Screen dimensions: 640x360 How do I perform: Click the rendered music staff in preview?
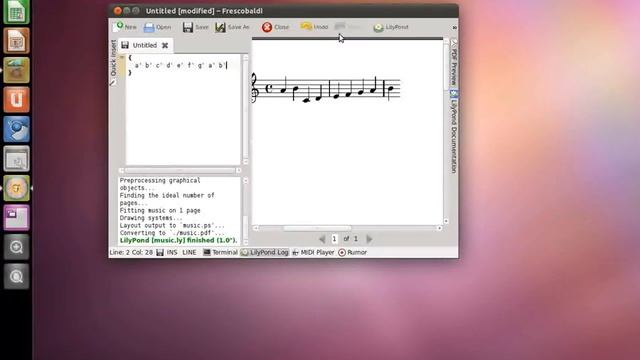[326, 89]
